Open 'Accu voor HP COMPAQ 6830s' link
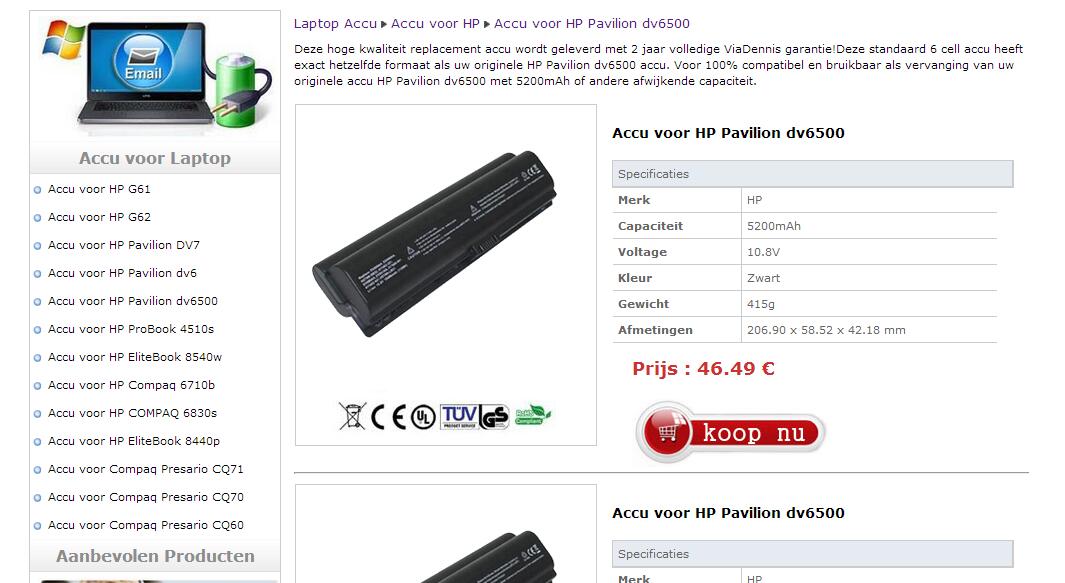Image resolution: width=1065 pixels, height=583 pixels. [132, 413]
